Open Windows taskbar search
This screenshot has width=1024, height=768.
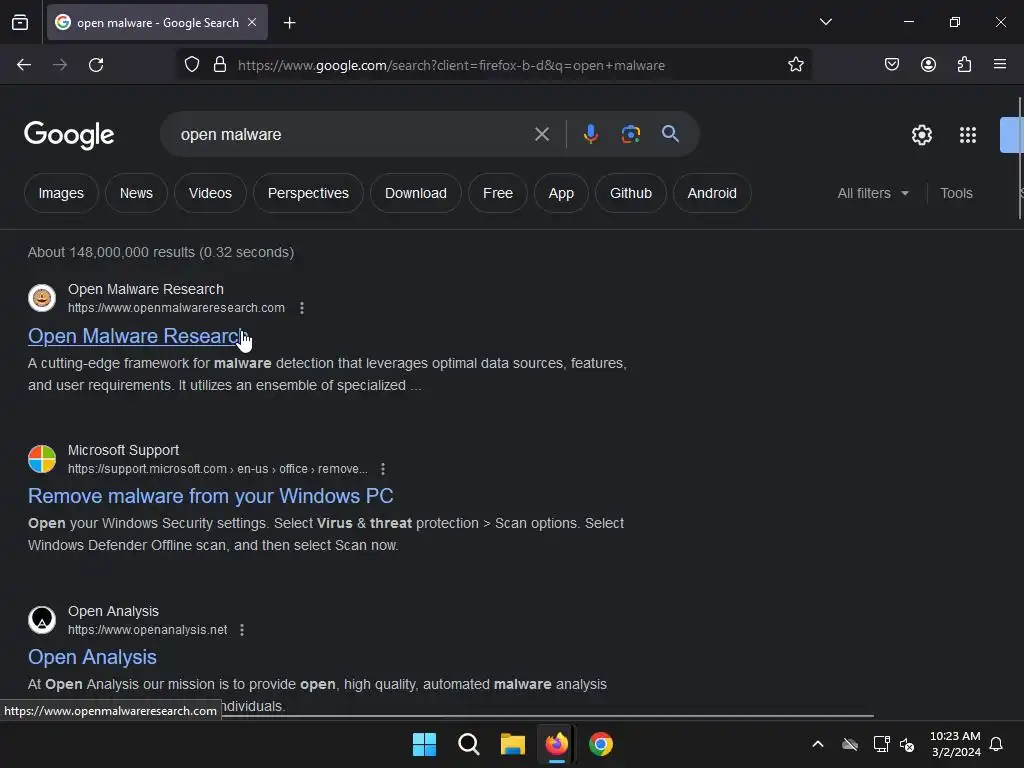469,744
